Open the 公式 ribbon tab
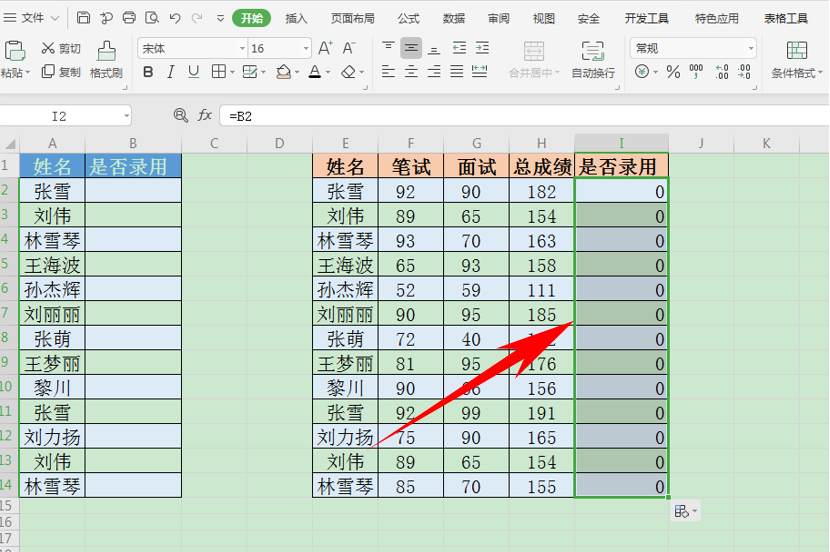Screen dimensions: 830x552 tap(408, 19)
